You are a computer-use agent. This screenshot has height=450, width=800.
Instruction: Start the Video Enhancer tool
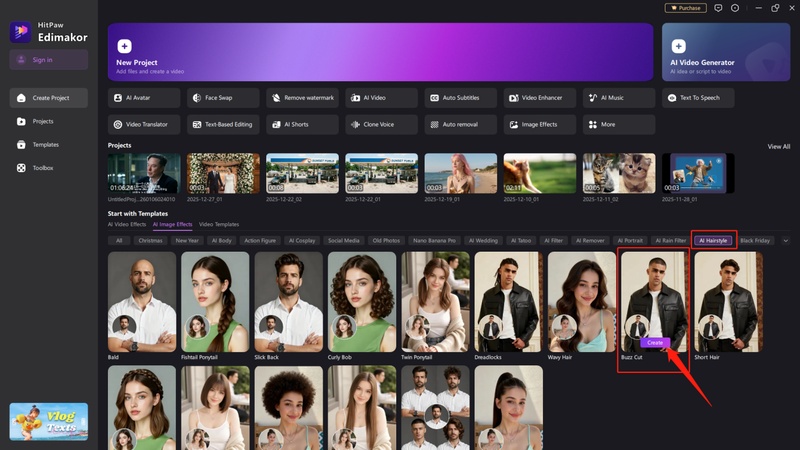pos(540,98)
